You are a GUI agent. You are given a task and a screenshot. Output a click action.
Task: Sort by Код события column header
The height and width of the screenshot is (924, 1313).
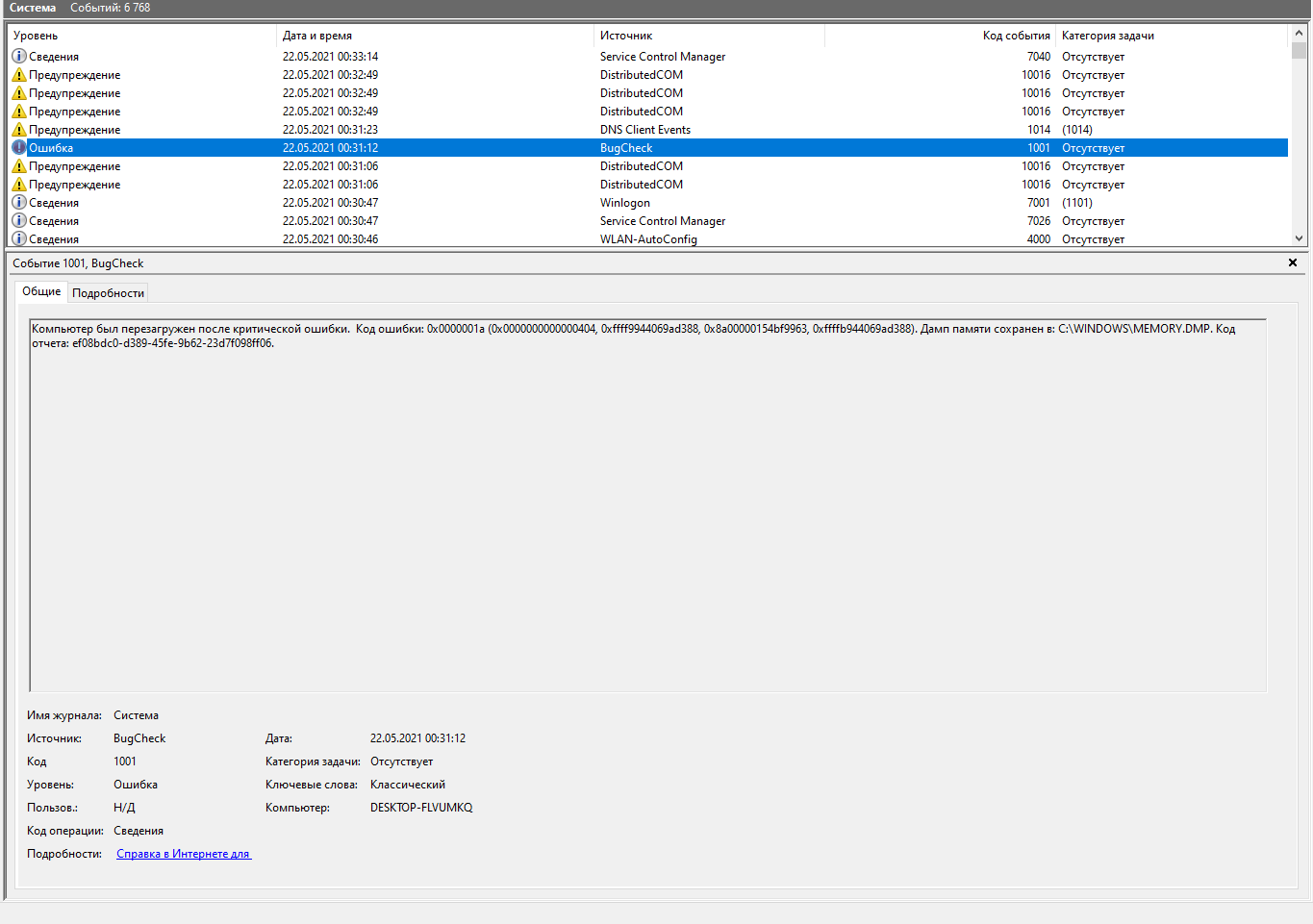click(940, 36)
